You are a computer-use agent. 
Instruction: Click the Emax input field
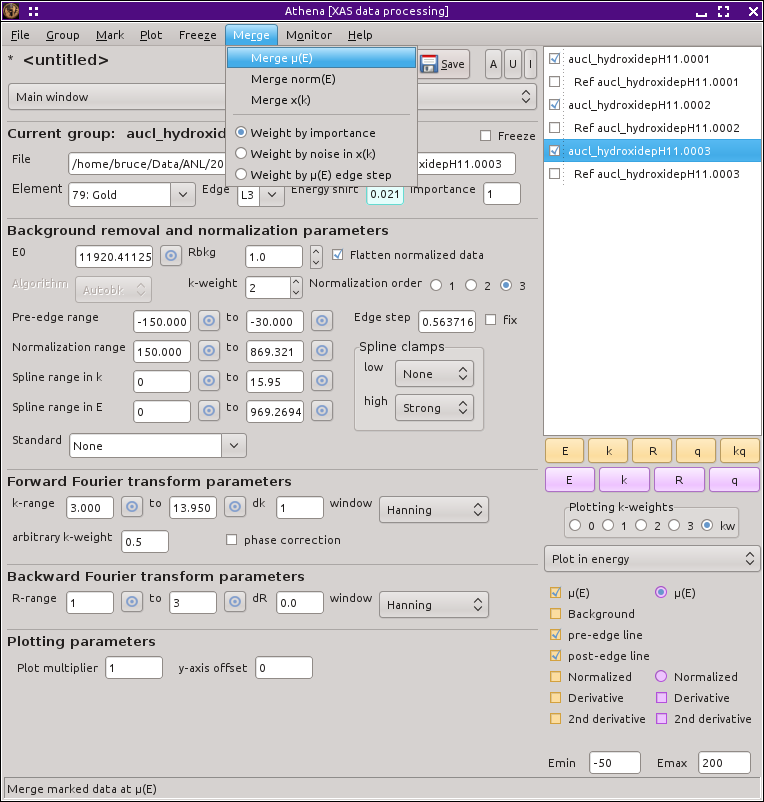[723, 763]
